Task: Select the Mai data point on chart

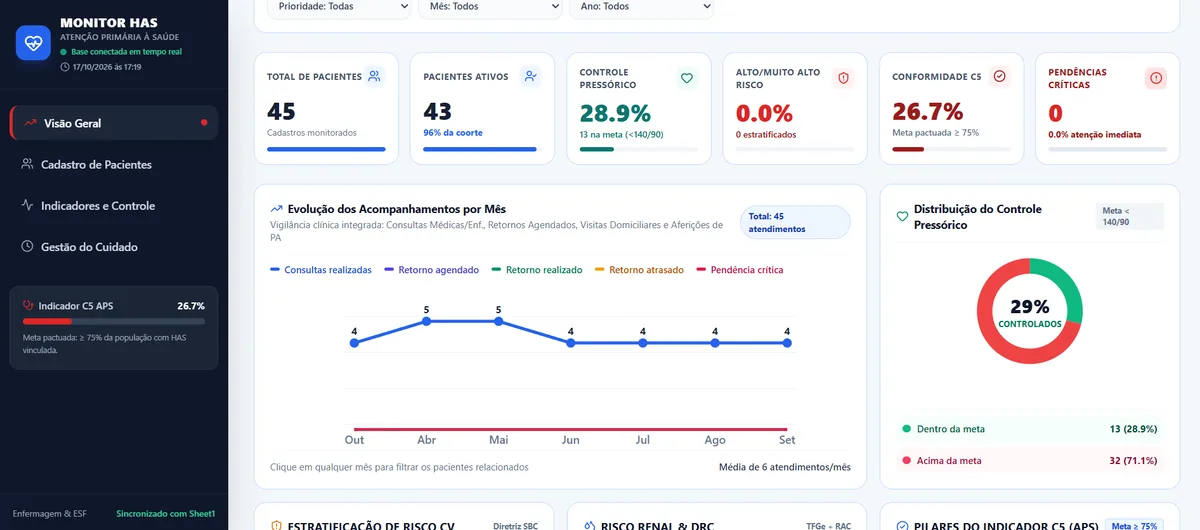Action: (499, 322)
